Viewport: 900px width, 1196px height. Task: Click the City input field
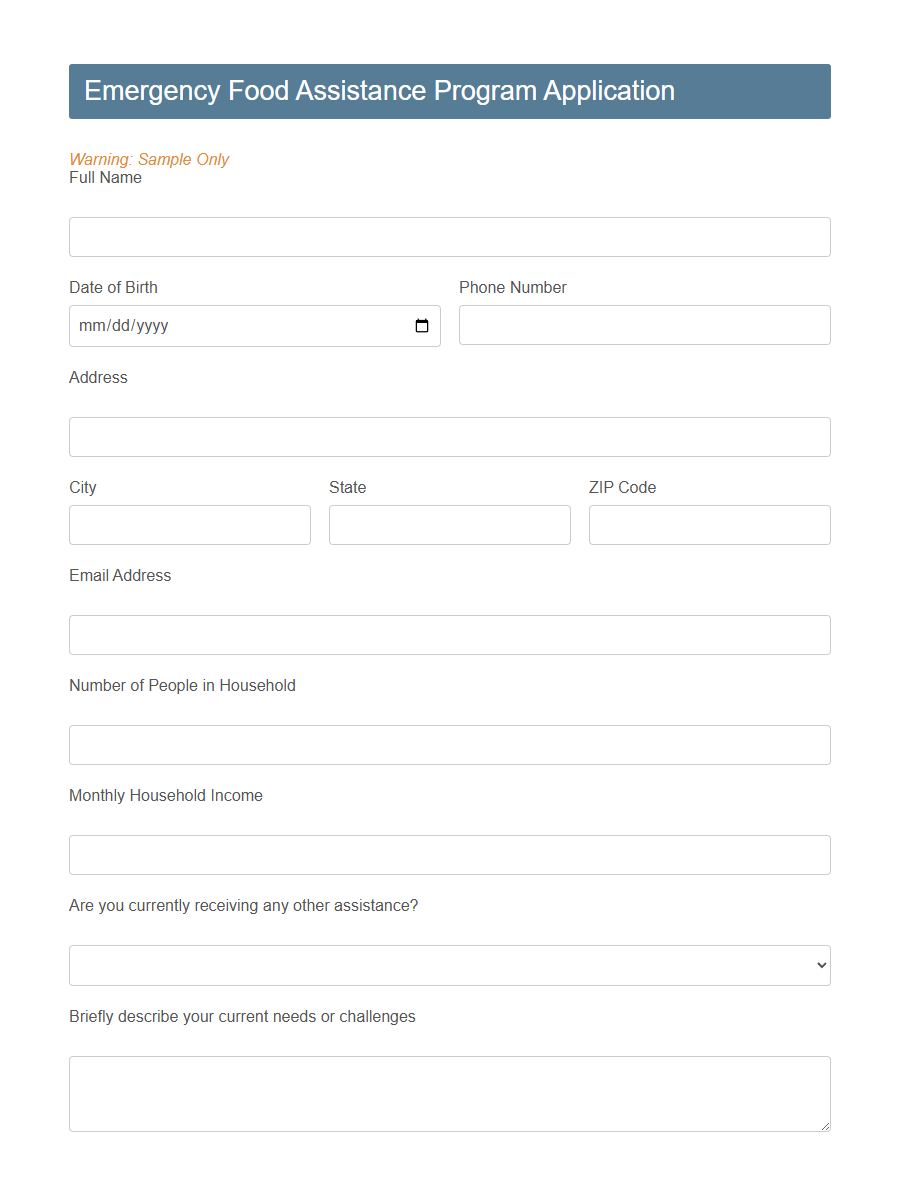[189, 525]
